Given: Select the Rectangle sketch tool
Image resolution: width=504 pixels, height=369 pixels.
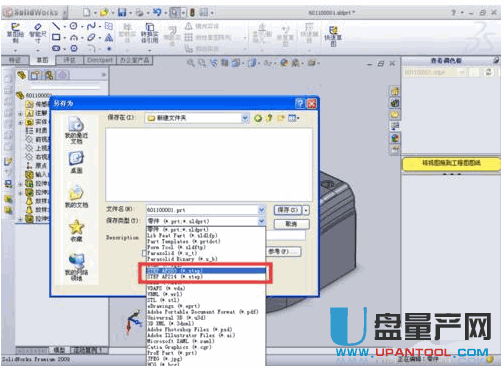Looking at the screenshot, I should tap(56, 37).
